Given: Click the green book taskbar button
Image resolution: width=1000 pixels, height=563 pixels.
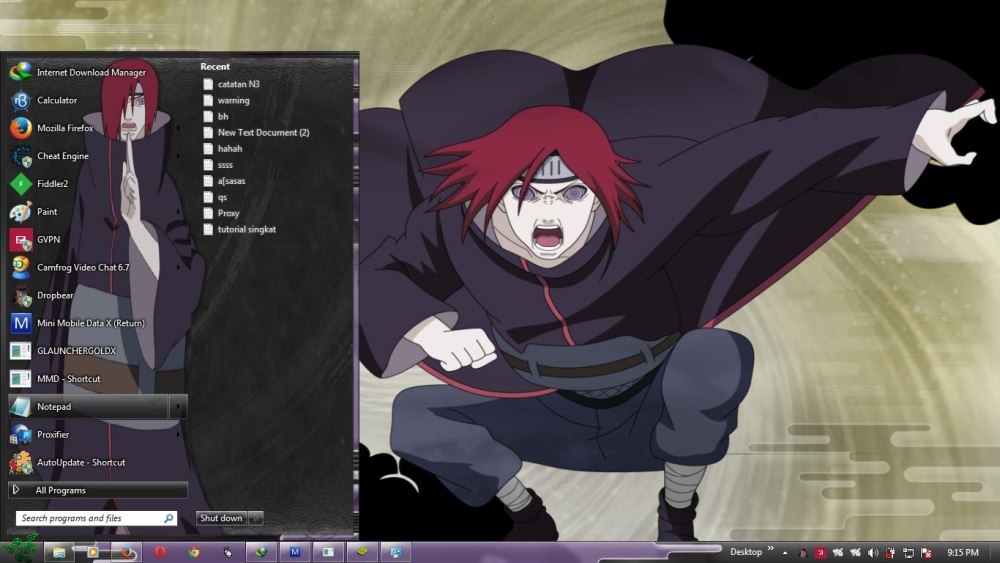Looking at the screenshot, I should click(x=362, y=552).
